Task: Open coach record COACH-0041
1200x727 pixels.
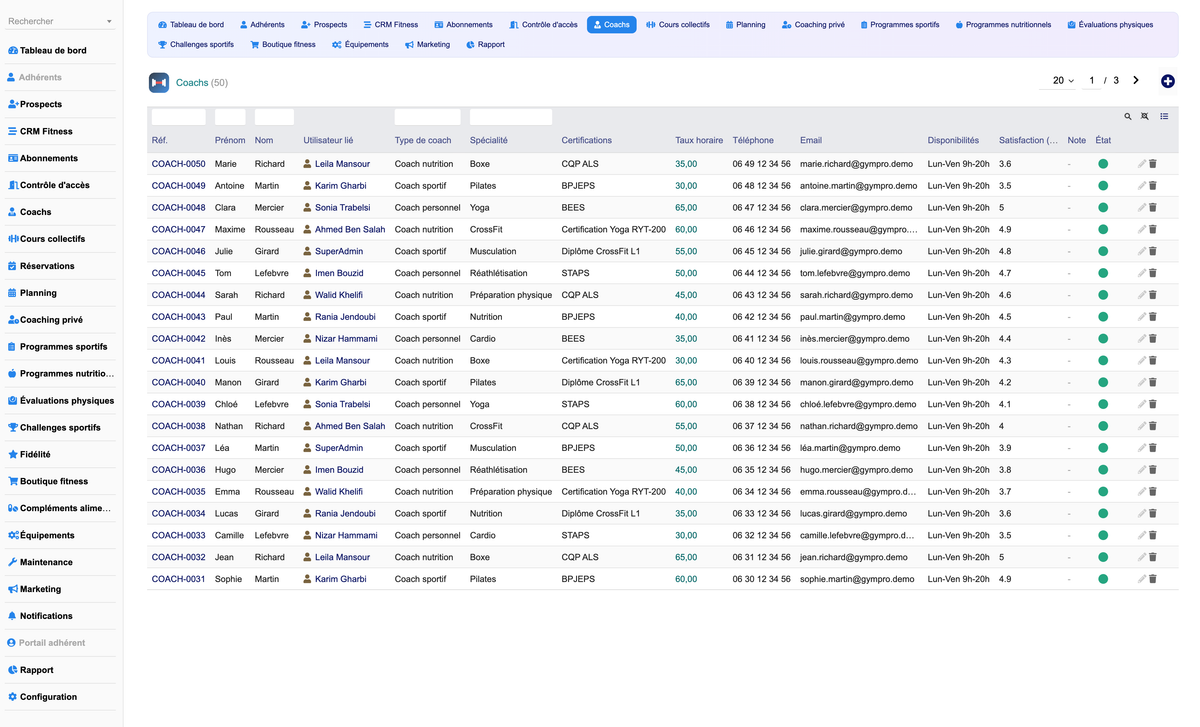Action: pyautogui.click(x=179, y=361)
